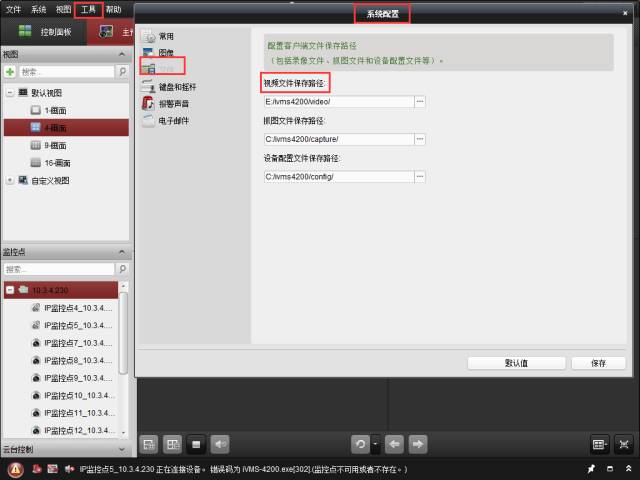This screenshot has width=640, height=480.
Task: Click the 监控点 search input field
Action: pyautogui.click(x=58, y=269)
